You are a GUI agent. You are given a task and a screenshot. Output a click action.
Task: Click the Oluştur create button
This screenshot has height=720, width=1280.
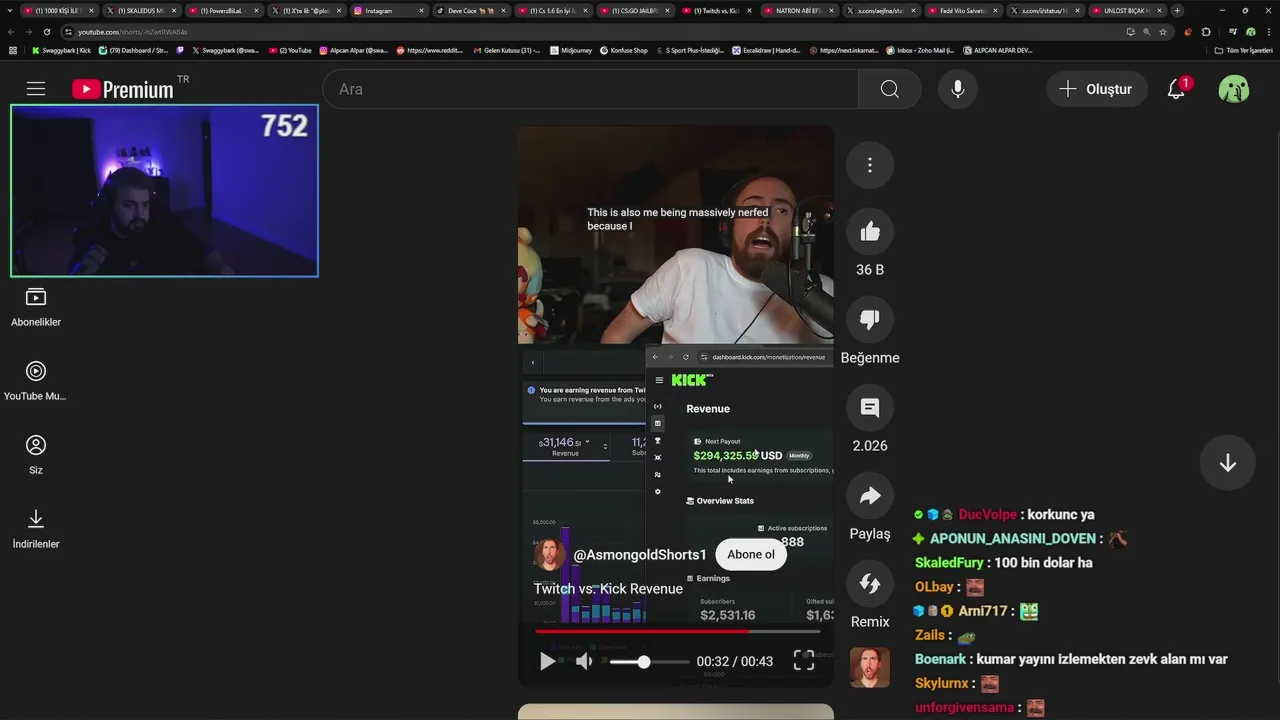pyautogui.click(x=1096, y=89)
